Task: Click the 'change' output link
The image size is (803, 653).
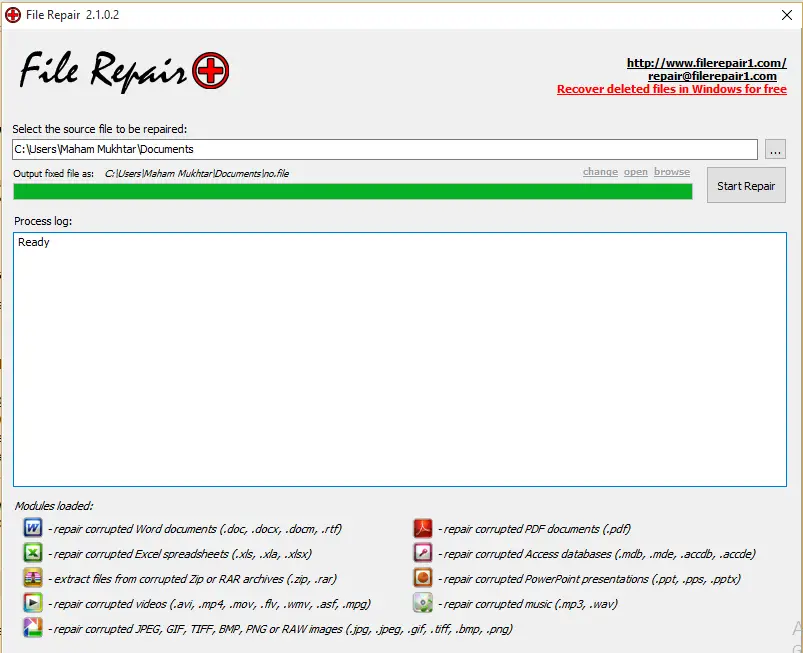Action: tap(600, 172)
